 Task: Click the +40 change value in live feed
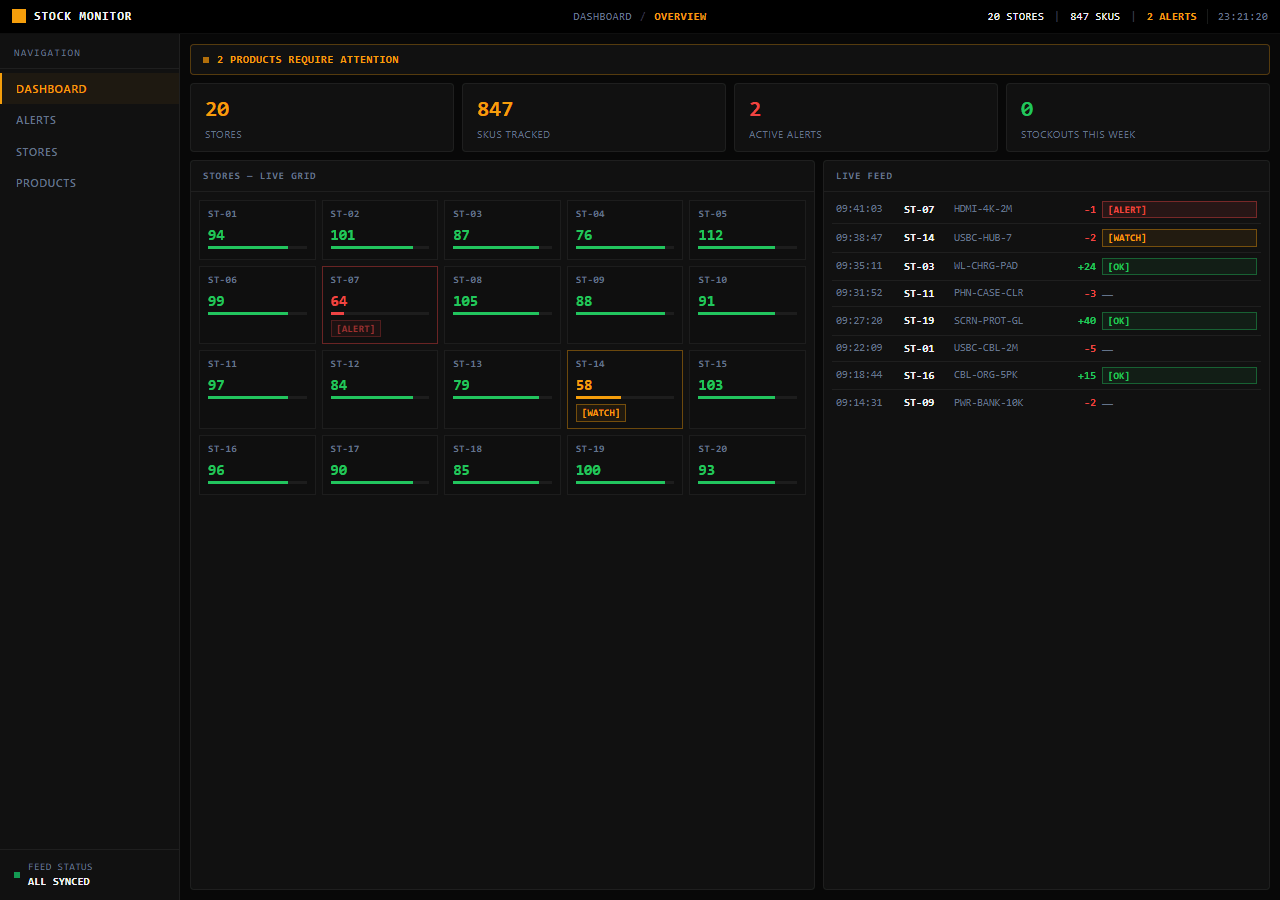point(1087,321)
